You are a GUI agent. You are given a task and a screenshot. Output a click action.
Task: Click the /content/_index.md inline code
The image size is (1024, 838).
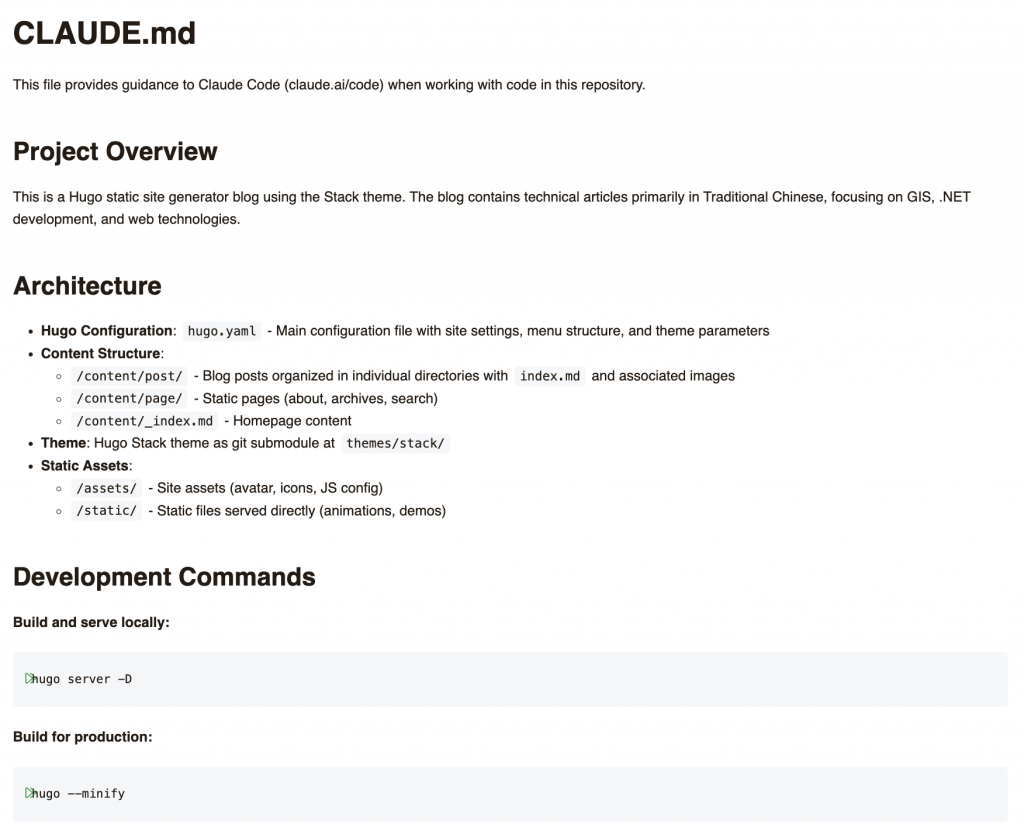click(144, 421)
